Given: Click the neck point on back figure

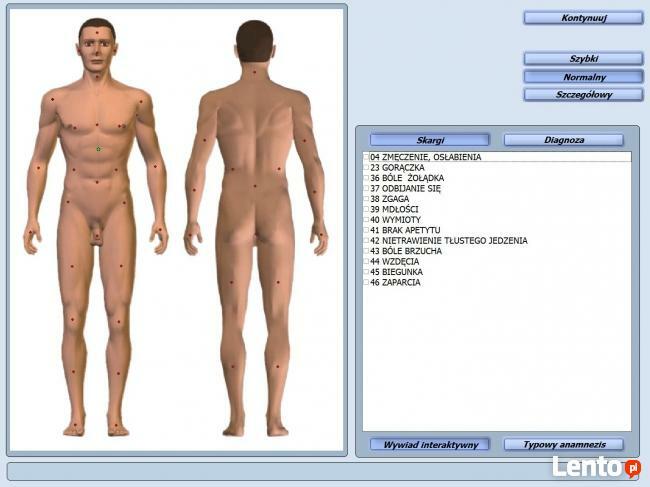Looking at the screenshot, I should point(254,71).
